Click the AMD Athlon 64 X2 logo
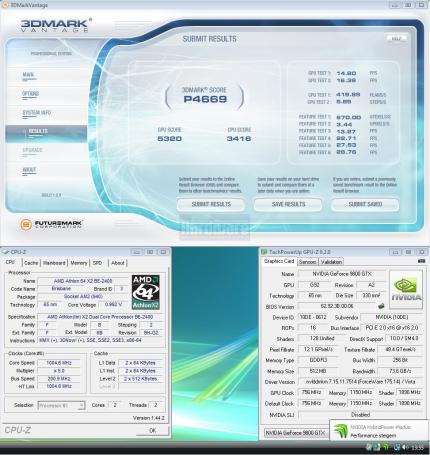This screenshot has height=455, width=430. coord(146,292)
